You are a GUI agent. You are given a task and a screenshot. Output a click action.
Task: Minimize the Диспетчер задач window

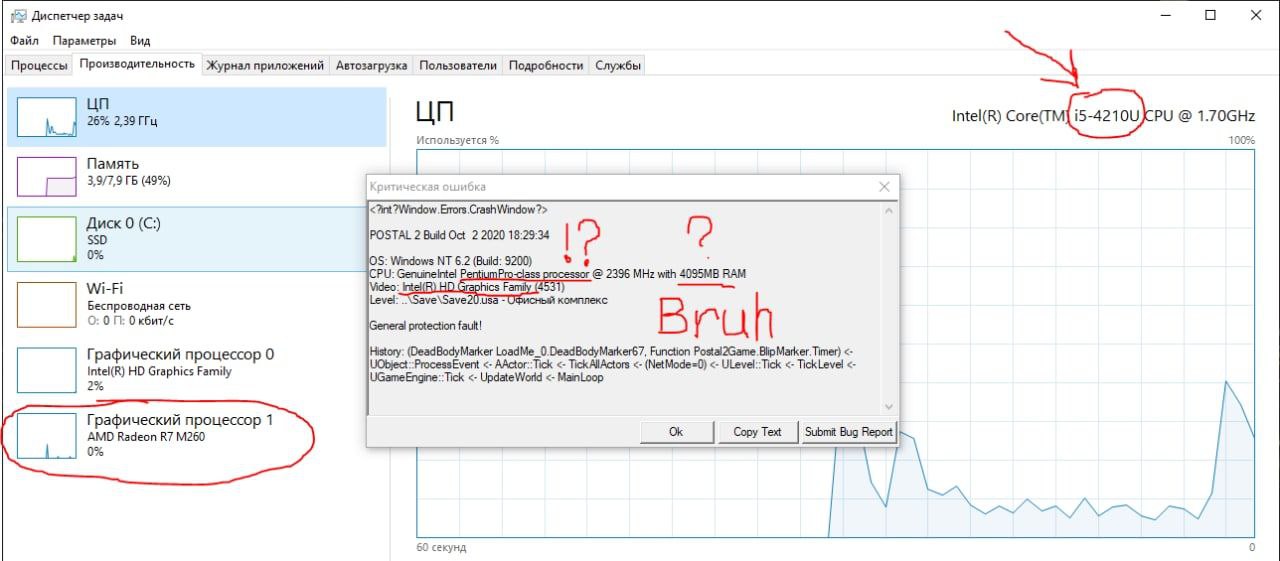point(1166,15)
